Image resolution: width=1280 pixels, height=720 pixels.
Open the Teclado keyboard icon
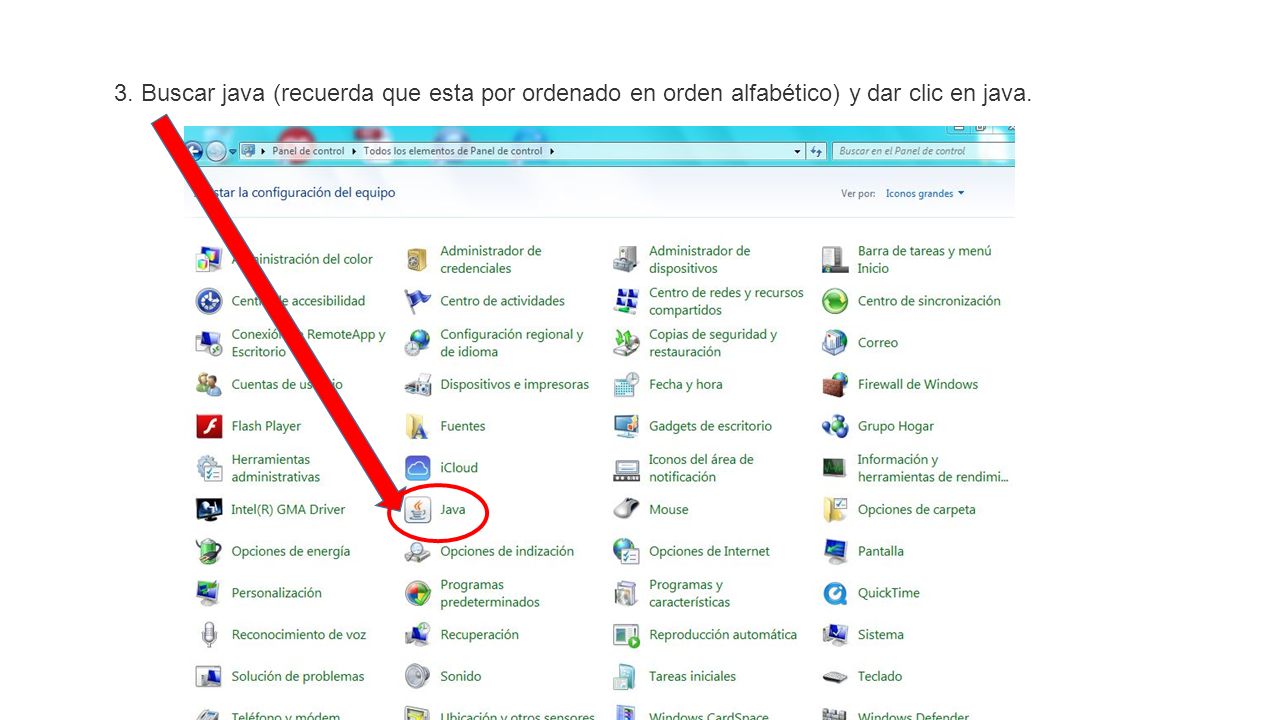click(x=835, y=677)
